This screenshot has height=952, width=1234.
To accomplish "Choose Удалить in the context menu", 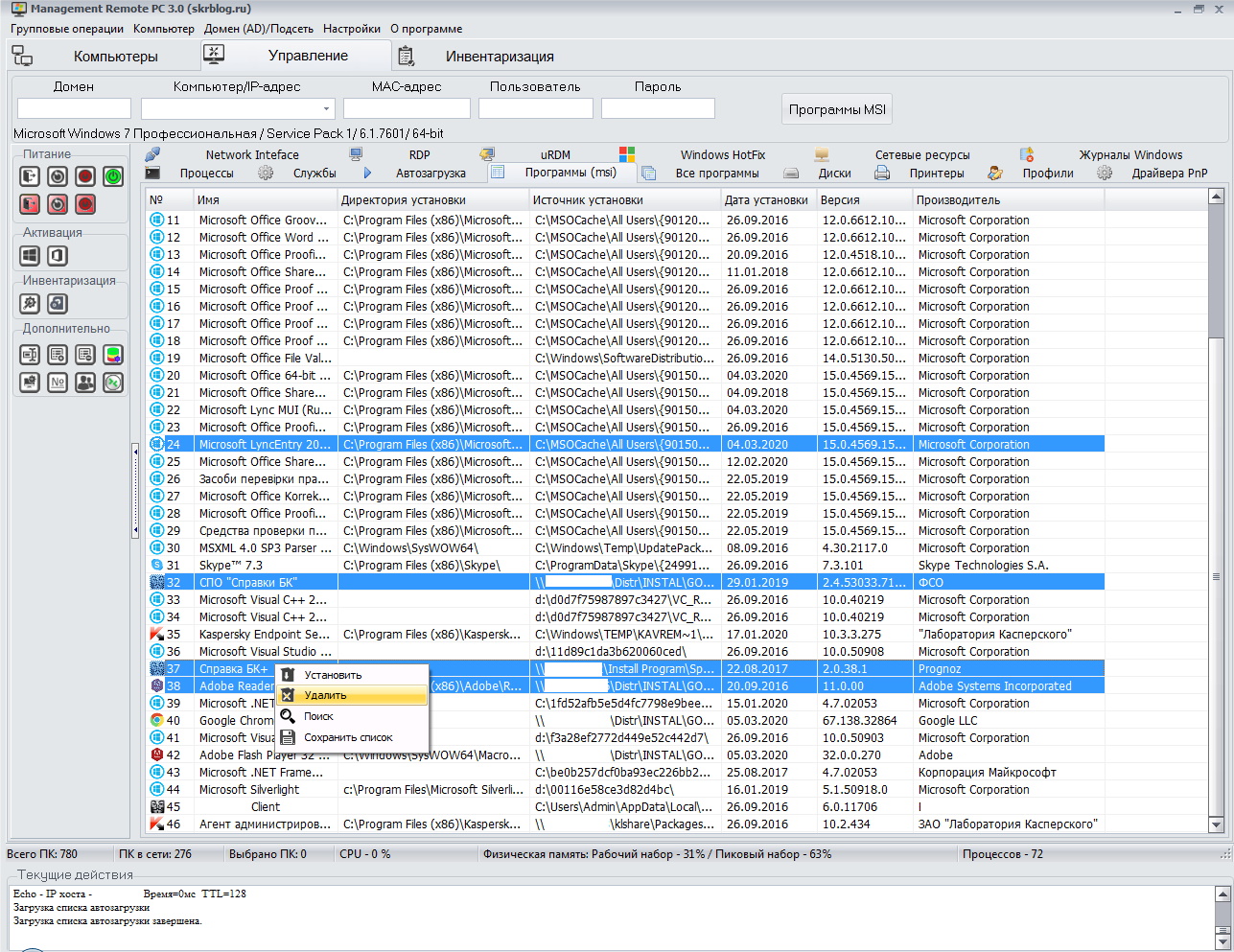I will 352,695.
